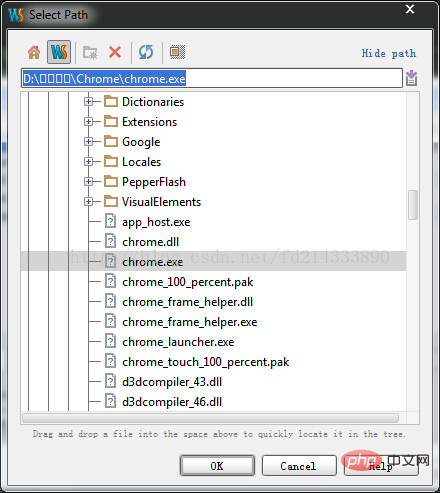440x493 pixels.
Task: Go to the Home directory icon
Action: 34,52
